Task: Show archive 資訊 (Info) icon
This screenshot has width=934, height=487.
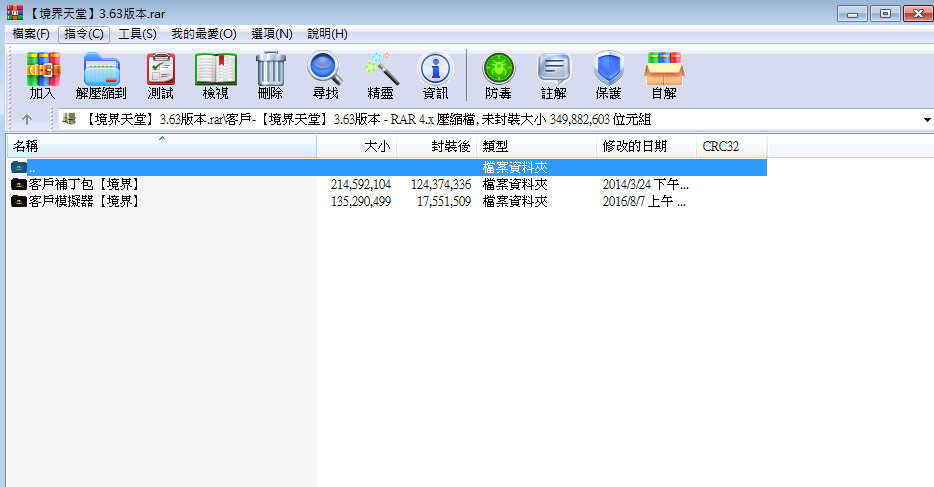Action: pyautogui.click(x=435, y=75)
